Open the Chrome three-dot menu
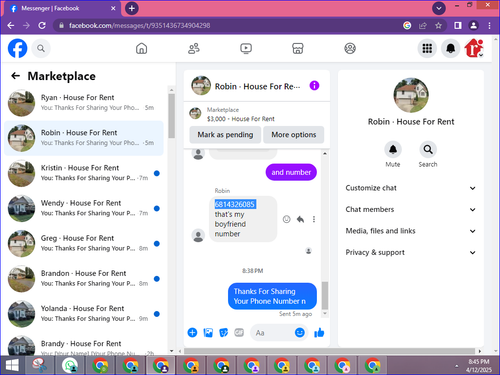 [x=489, y=26]
